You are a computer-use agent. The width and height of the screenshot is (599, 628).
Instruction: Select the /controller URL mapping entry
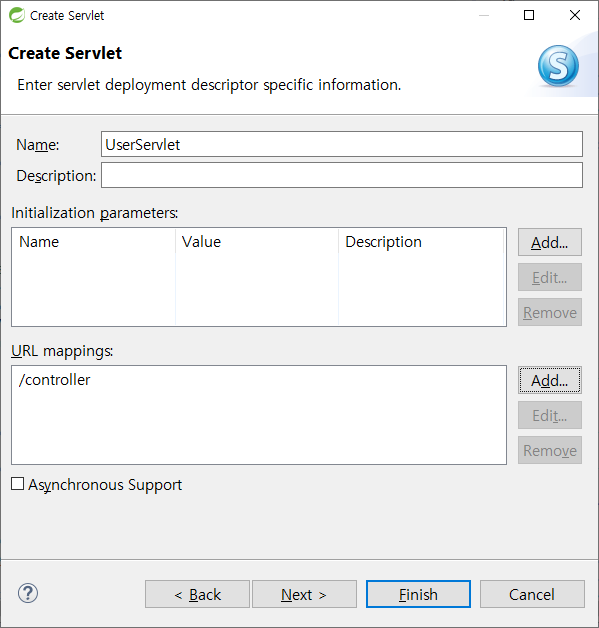(55, 380)
